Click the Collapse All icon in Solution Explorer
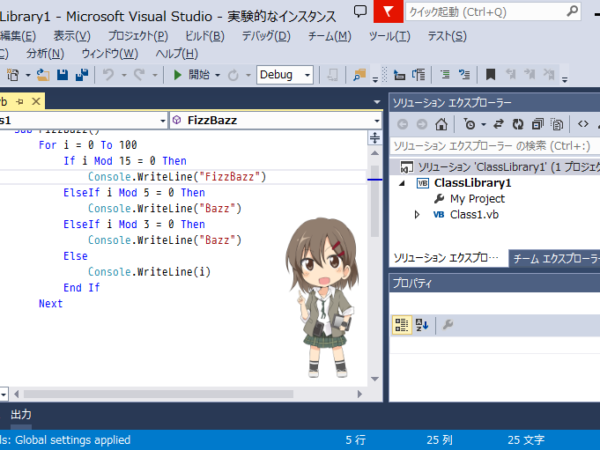600x450 pixels. coord(538,124)
